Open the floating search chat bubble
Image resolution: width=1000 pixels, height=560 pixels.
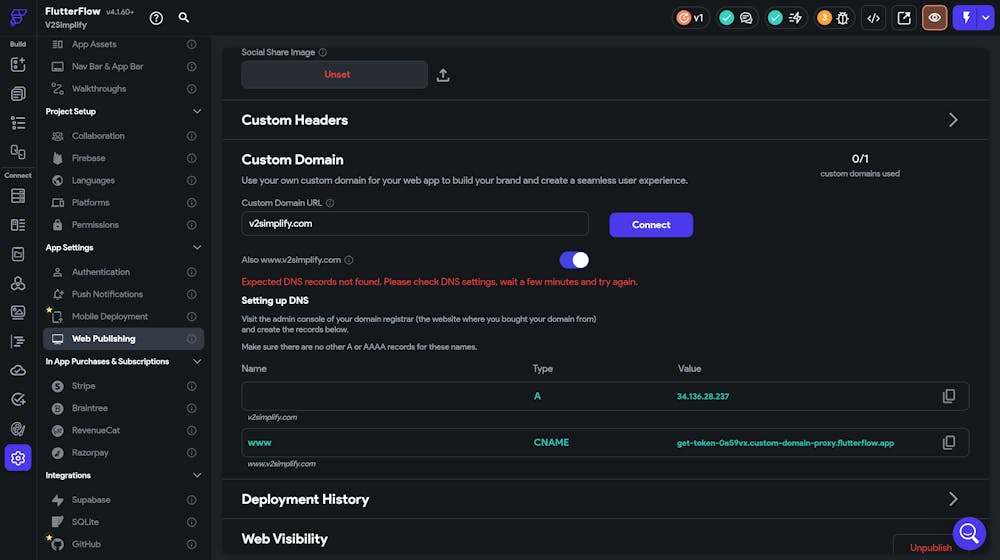969,533
